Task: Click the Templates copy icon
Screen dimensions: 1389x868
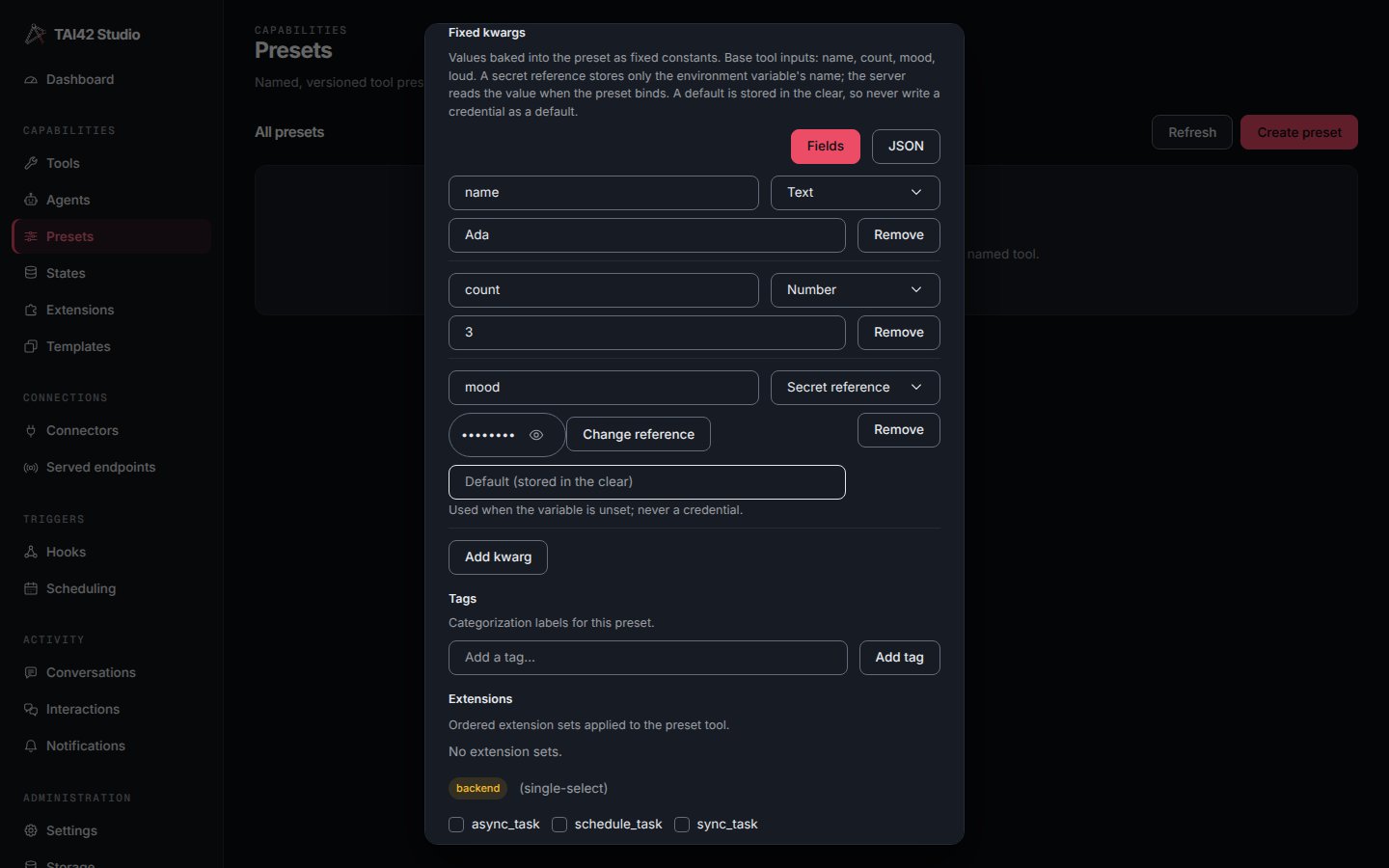Action: tap(31, 347)
